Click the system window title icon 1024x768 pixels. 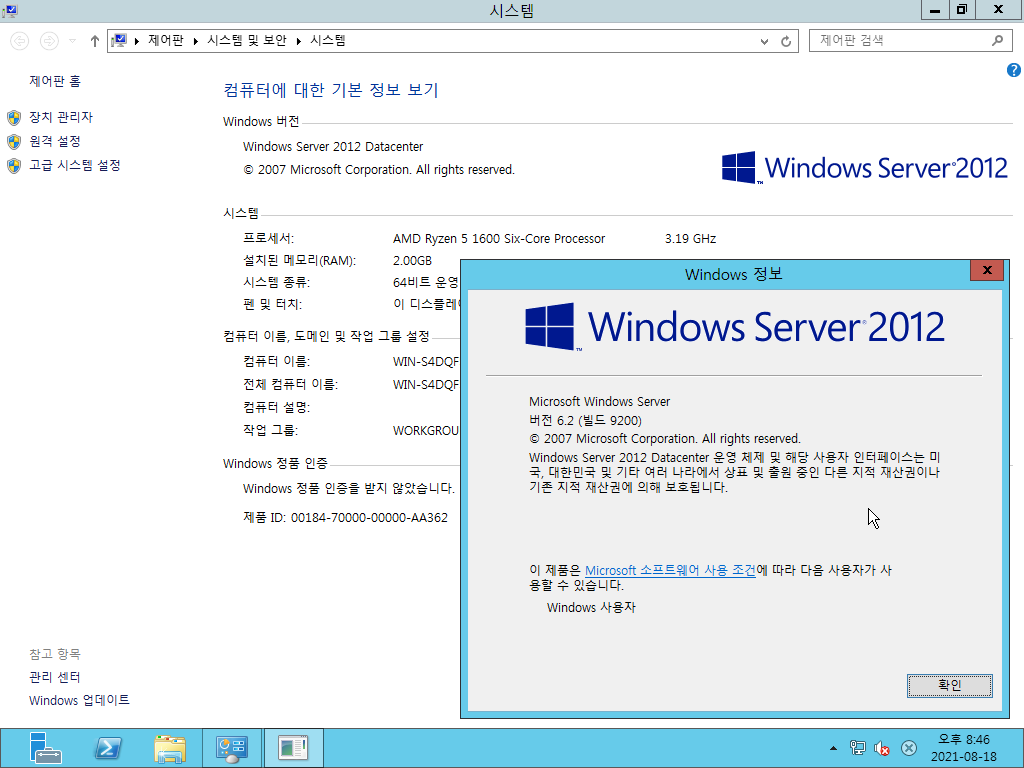(10, 10)
